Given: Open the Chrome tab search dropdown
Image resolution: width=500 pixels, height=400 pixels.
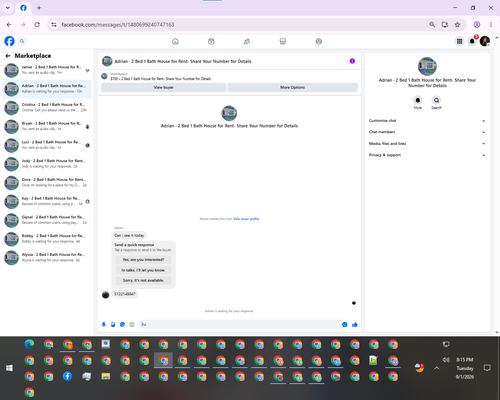Looking at the screenshot, I should point(8,8).
